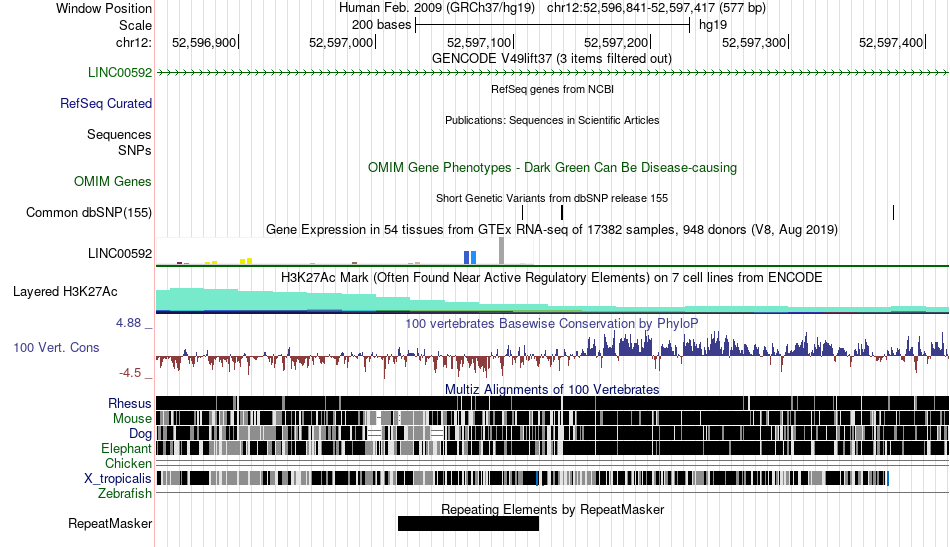
Task: Click the chr12:52,596,841-52,597,417 position text
Action: pos(656,8)
